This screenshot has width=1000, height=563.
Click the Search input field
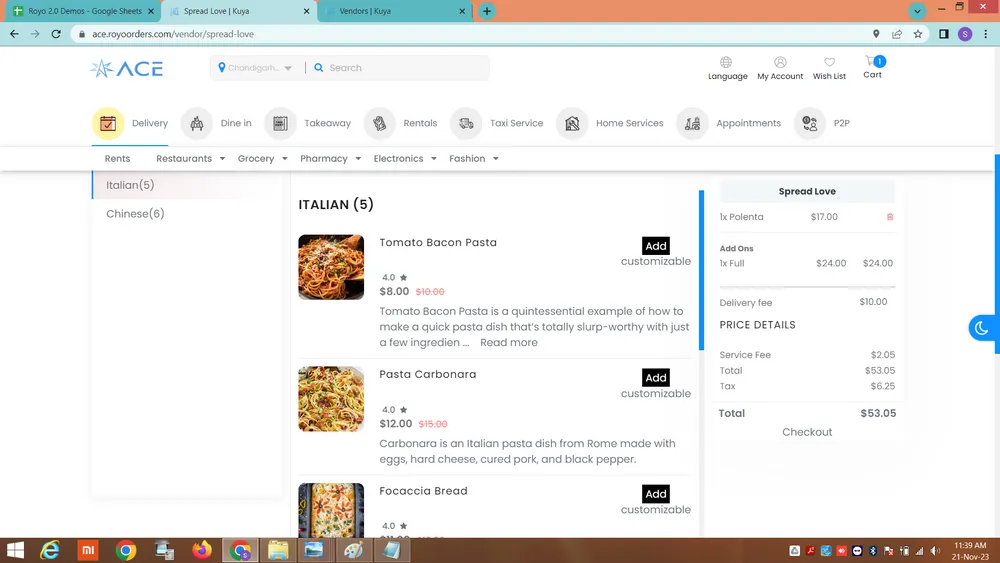(400, 68)
